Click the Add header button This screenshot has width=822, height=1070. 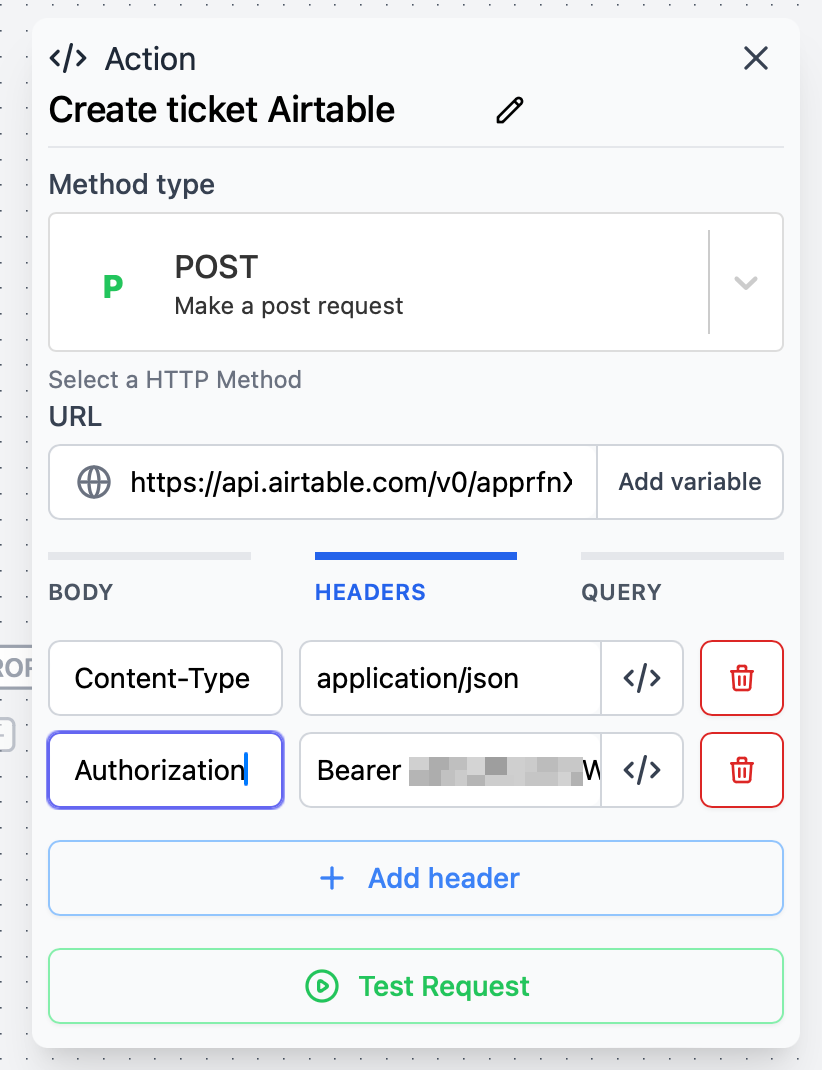coord(416,878)
